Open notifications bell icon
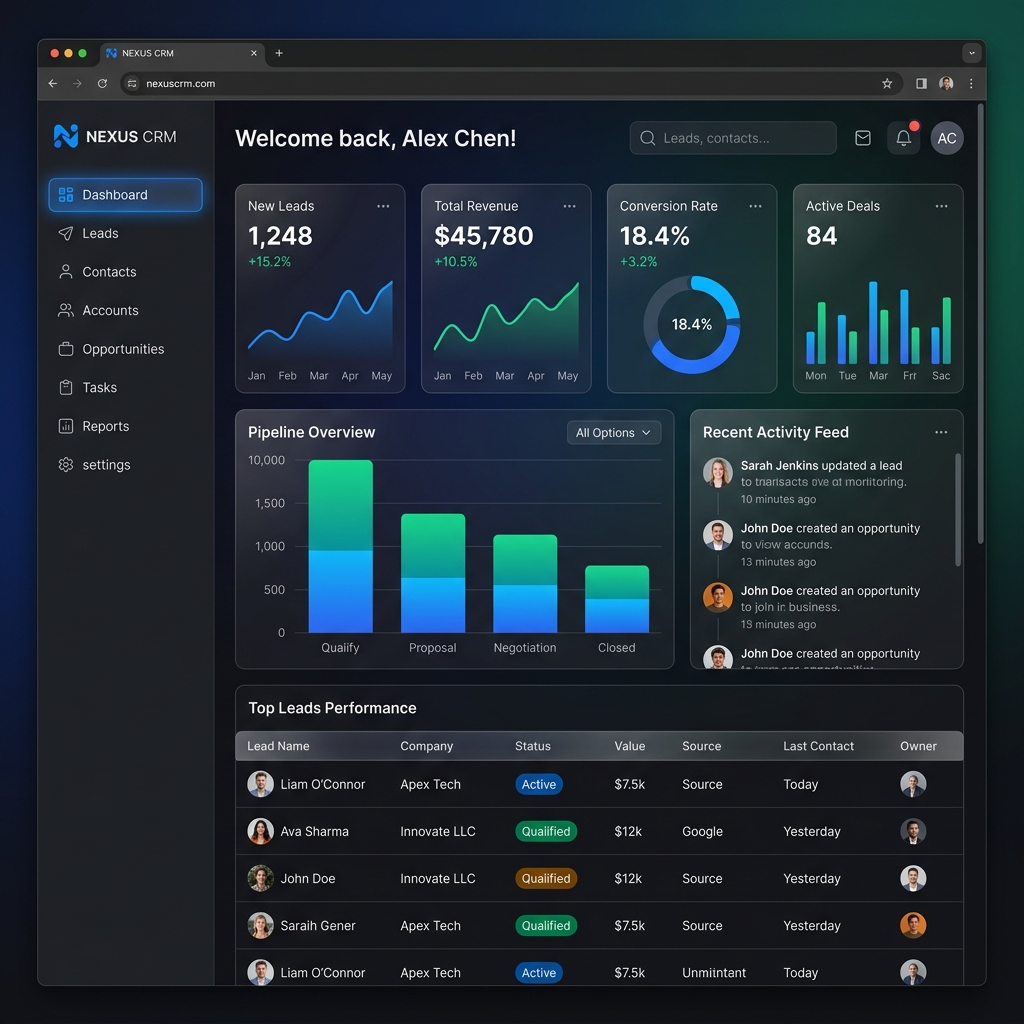The width and height of the screenshot is (1024, 1024). tap(904, 138)
